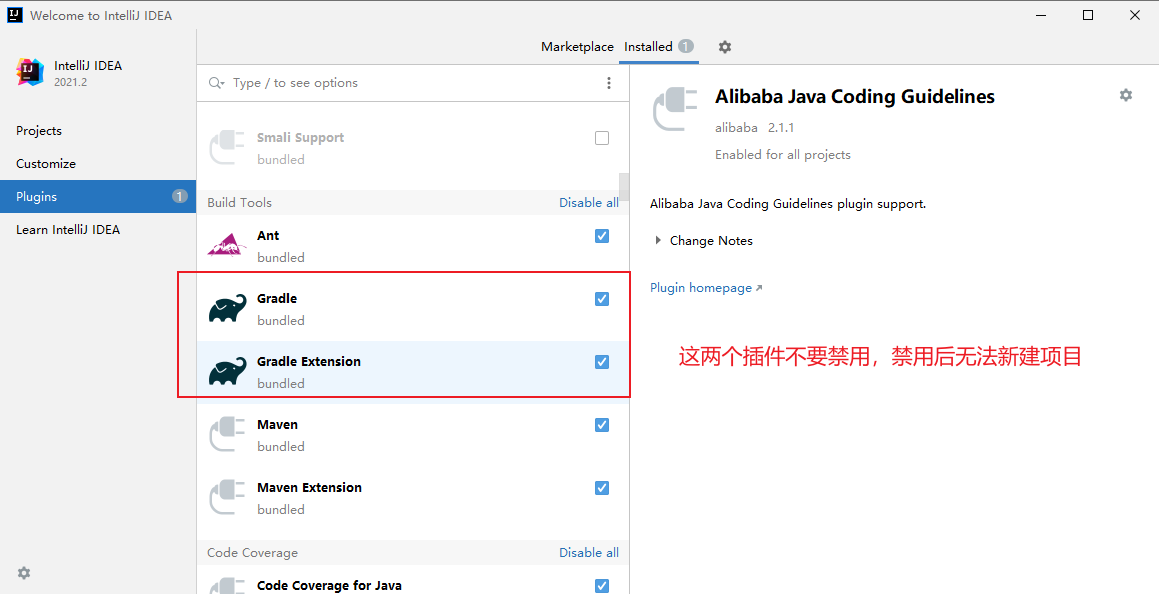
Task: Click the updates badge on Installed tab
Action: pyautogui.click(x=686, y=47)
